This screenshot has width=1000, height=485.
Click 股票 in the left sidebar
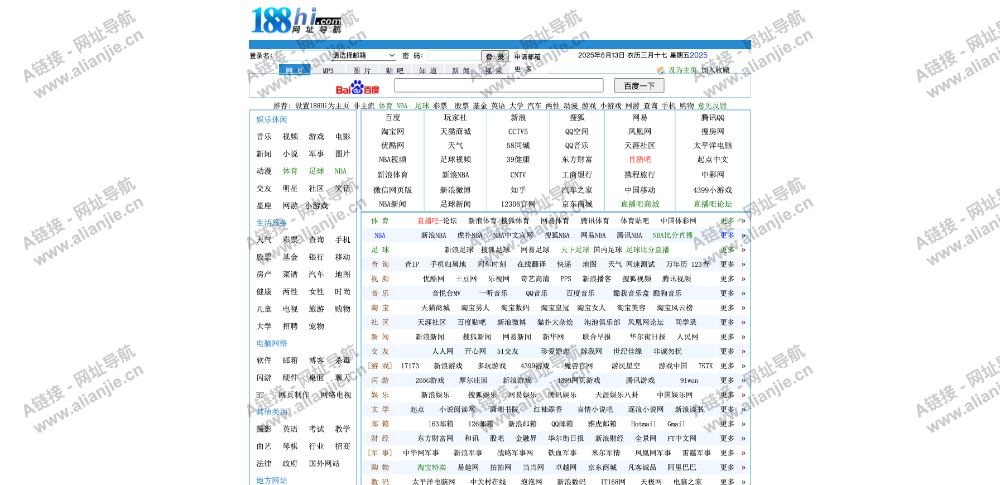click(264, 257)
